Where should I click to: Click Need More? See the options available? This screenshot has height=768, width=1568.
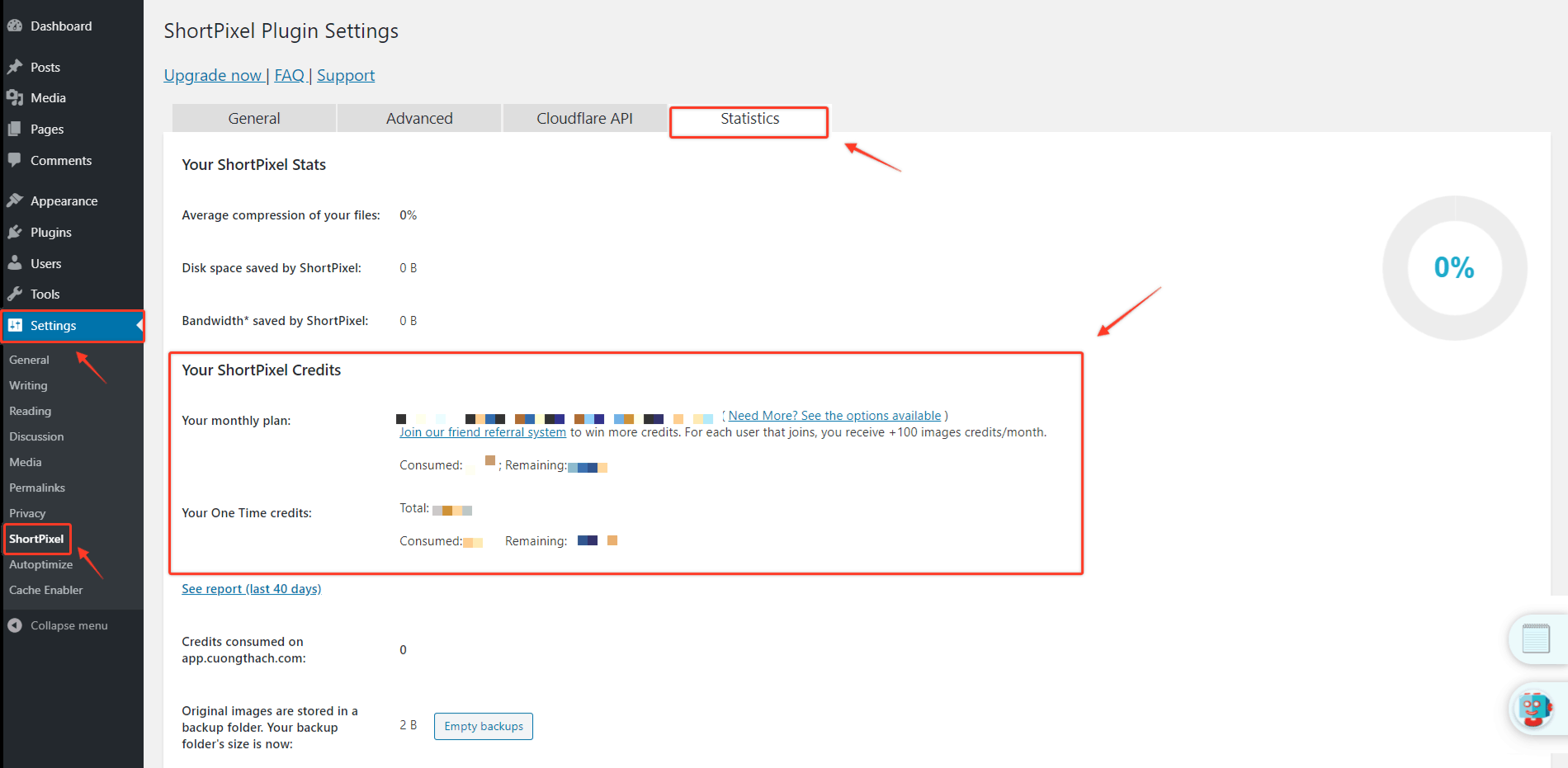click(x=834, y=416)
